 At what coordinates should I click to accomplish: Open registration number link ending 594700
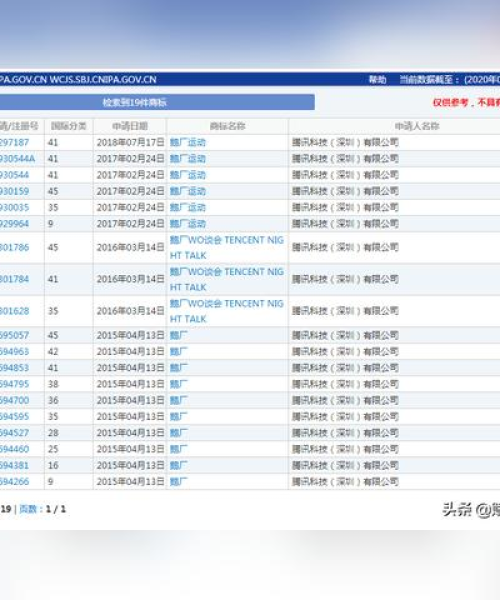14,400
